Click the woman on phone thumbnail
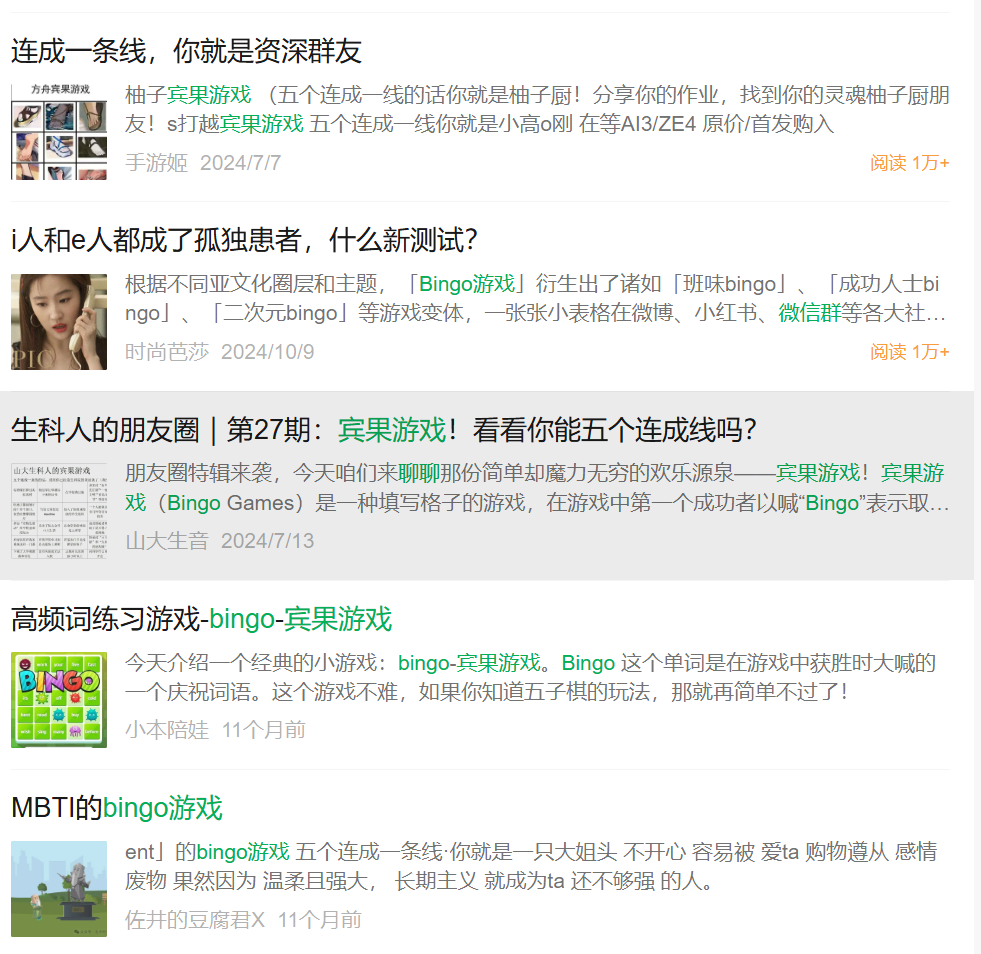Viewport: 981px width, 954px height. [59, 322]
